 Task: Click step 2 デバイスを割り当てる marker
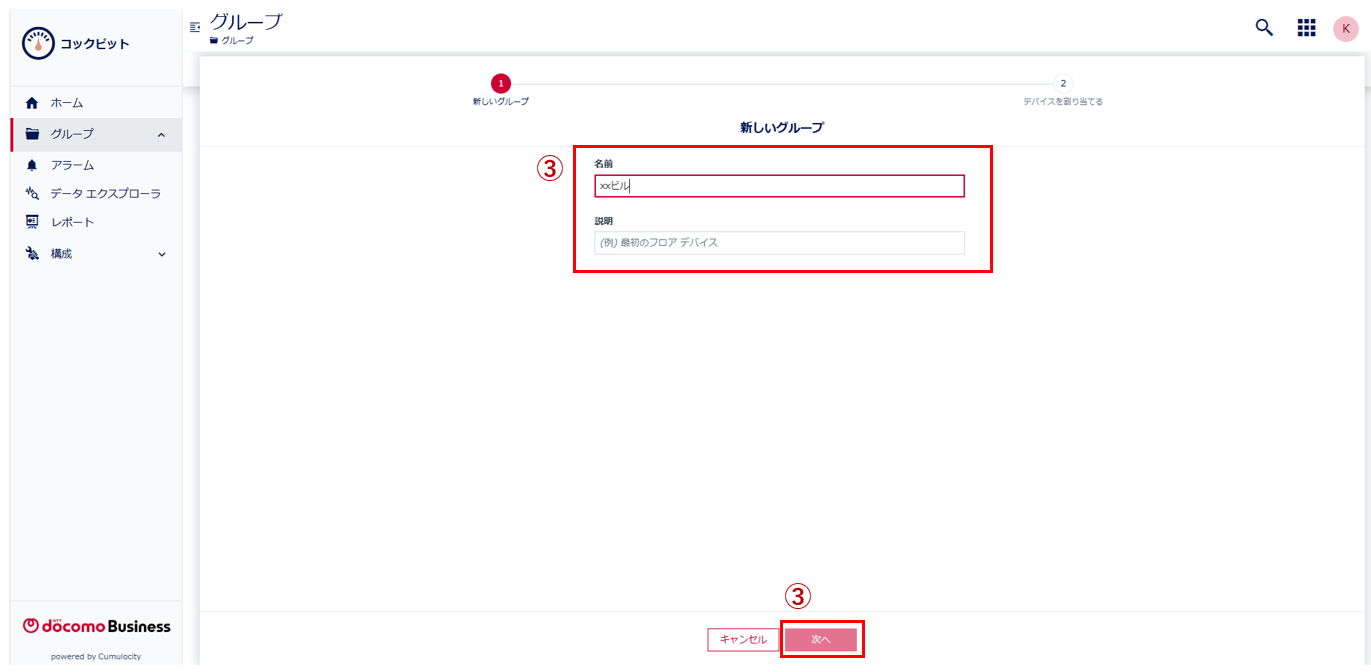1063,84
